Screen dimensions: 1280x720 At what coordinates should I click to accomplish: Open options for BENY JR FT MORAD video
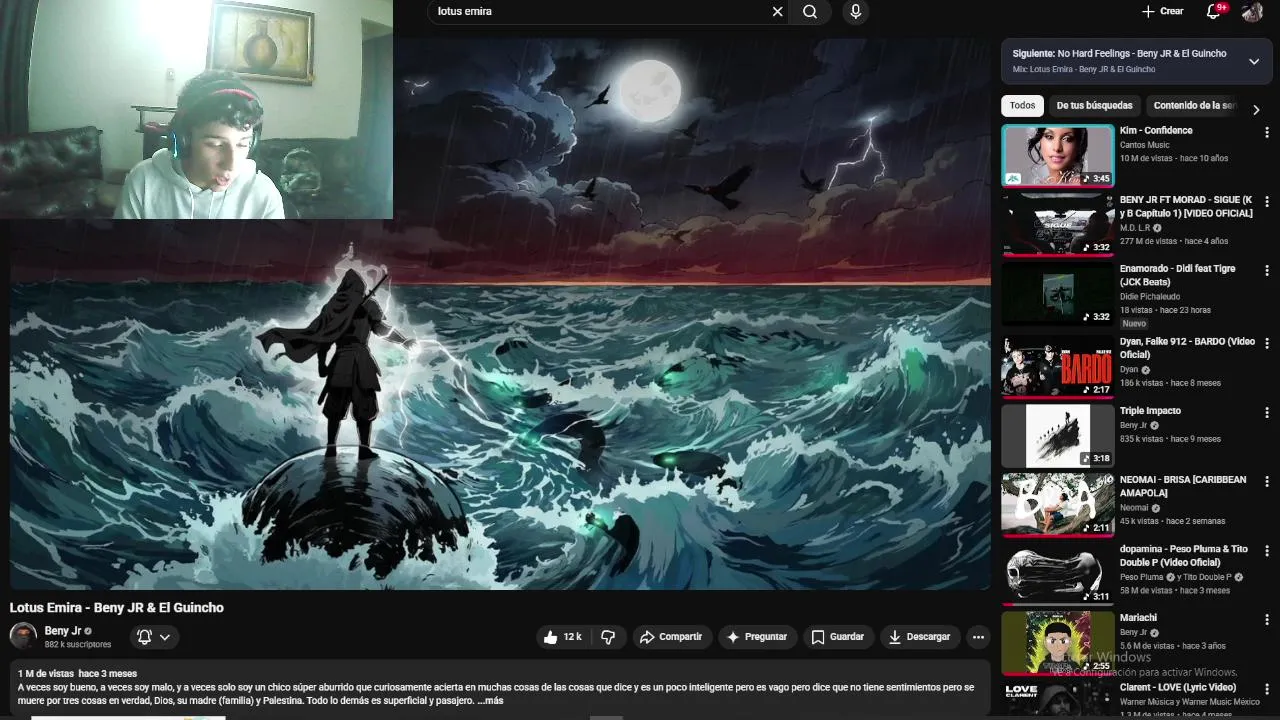point(1266,201)
